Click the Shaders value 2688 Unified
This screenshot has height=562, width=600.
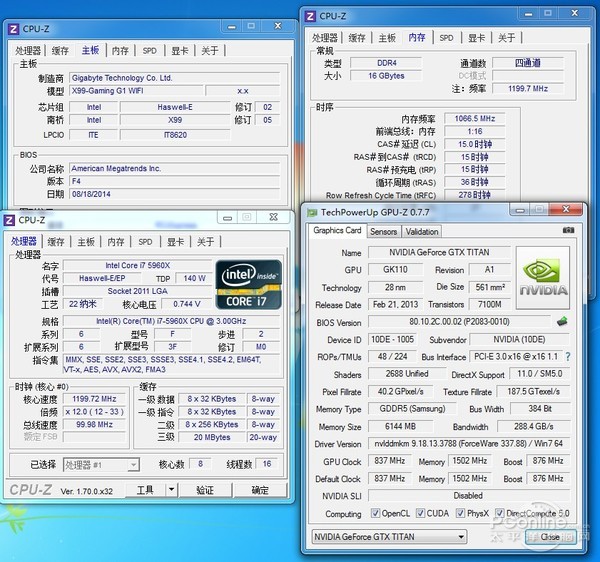(x=407, y=374)
